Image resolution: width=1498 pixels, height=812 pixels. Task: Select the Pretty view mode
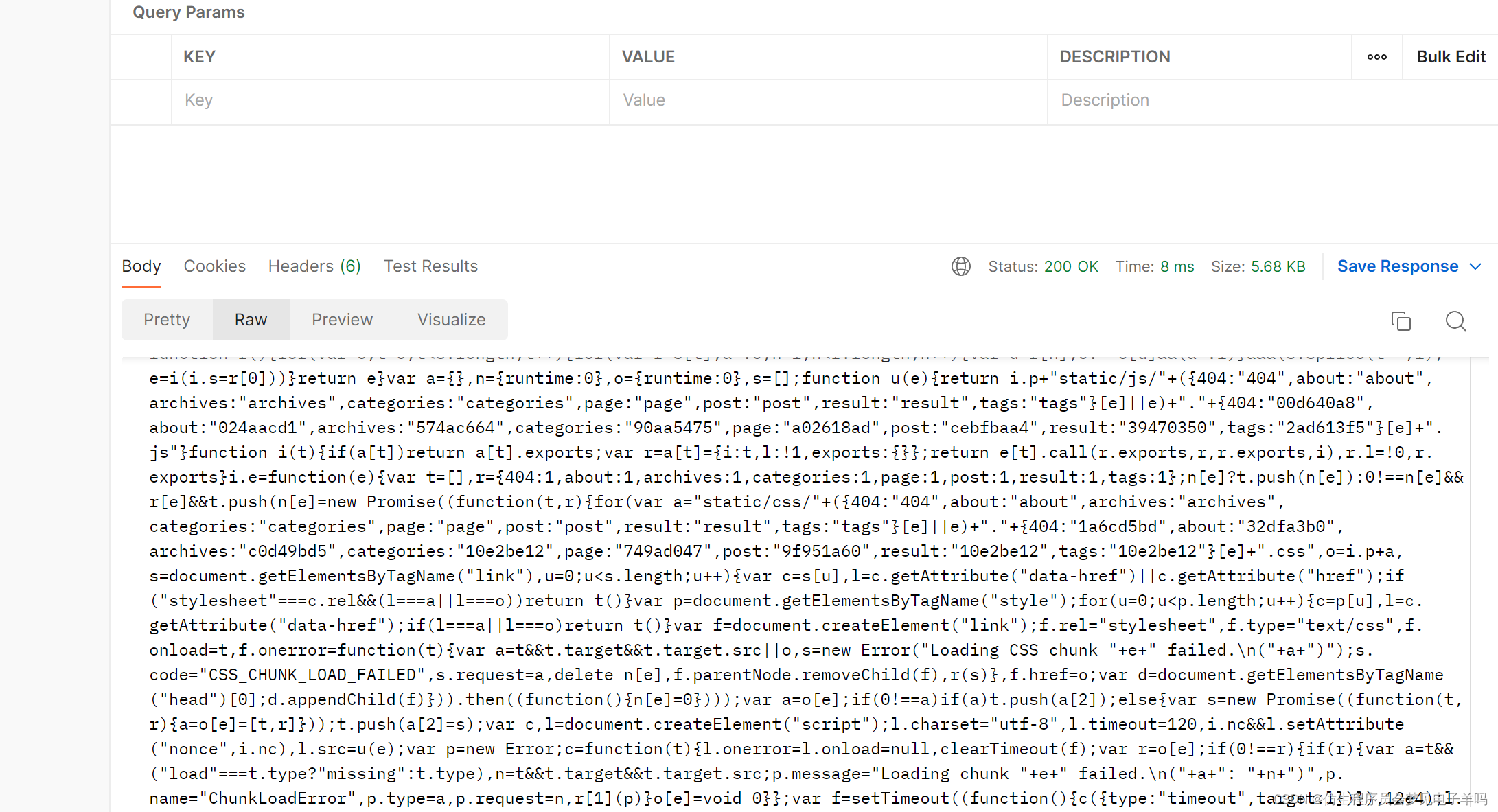click(167, 320)
